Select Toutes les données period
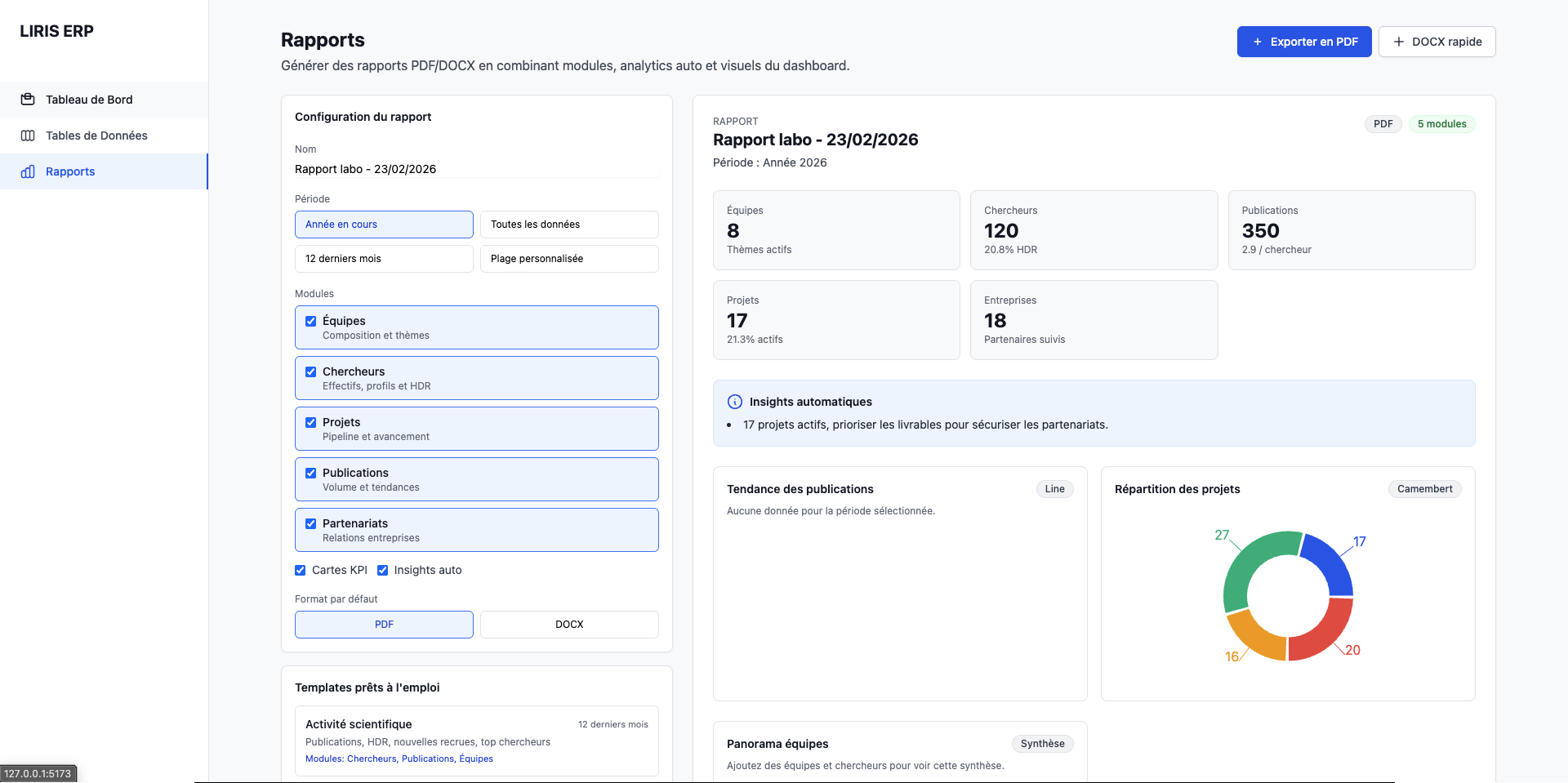Image resolution: width=1568 pixels, height=783 pixels. click(569, 225)
